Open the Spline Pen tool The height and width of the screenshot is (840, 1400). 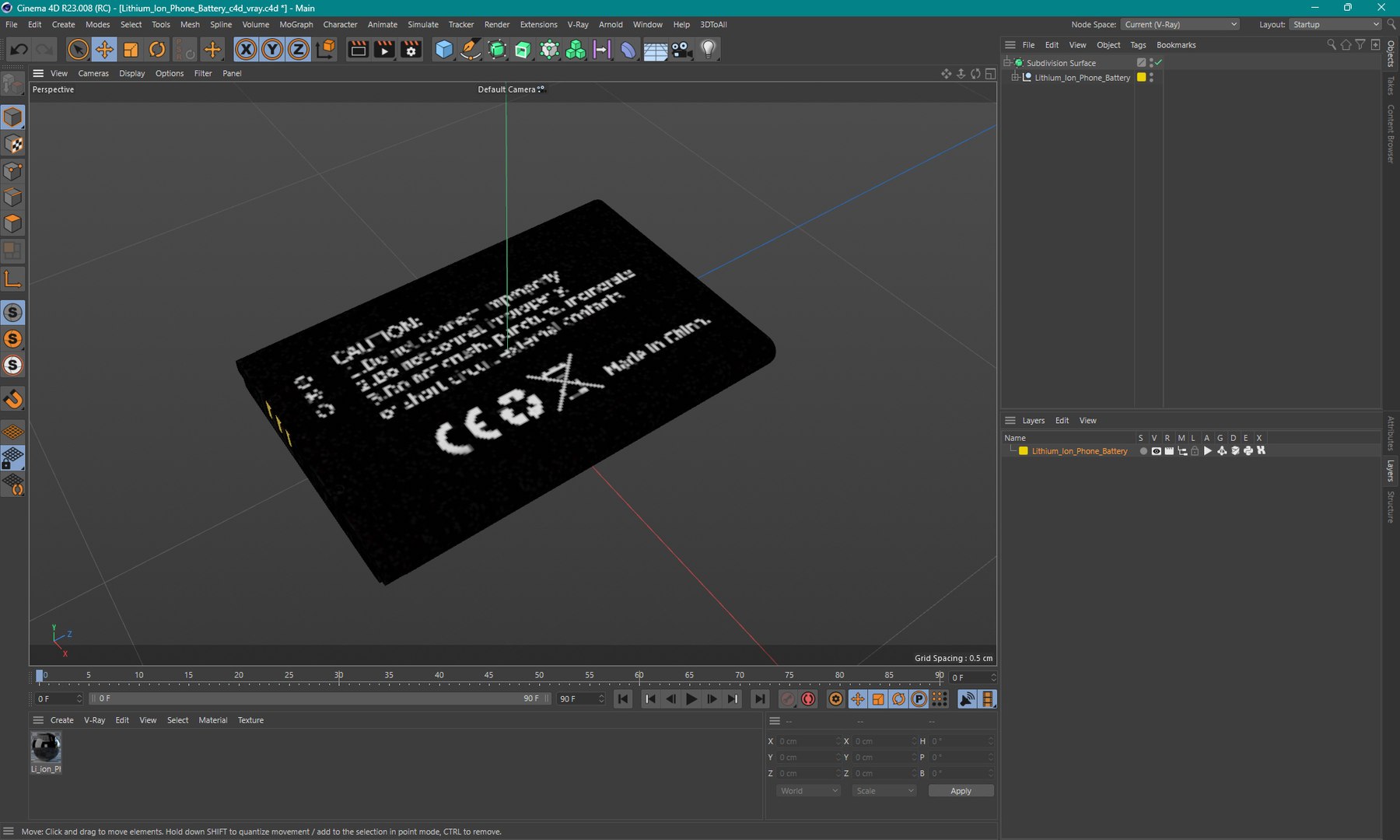coord(470,50)
